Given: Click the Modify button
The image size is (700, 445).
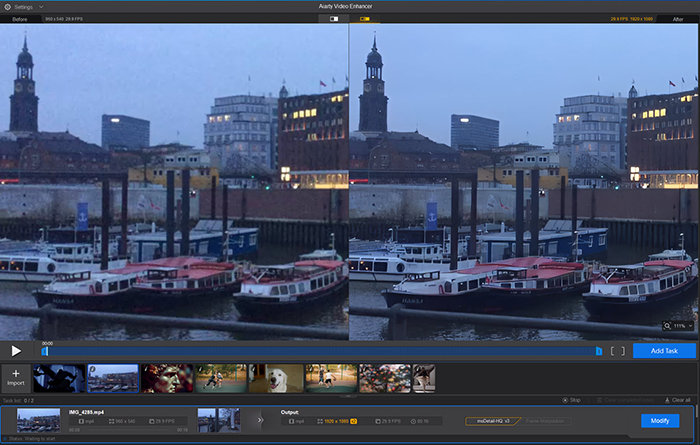Looking at the screenshot, I should 660,420.
